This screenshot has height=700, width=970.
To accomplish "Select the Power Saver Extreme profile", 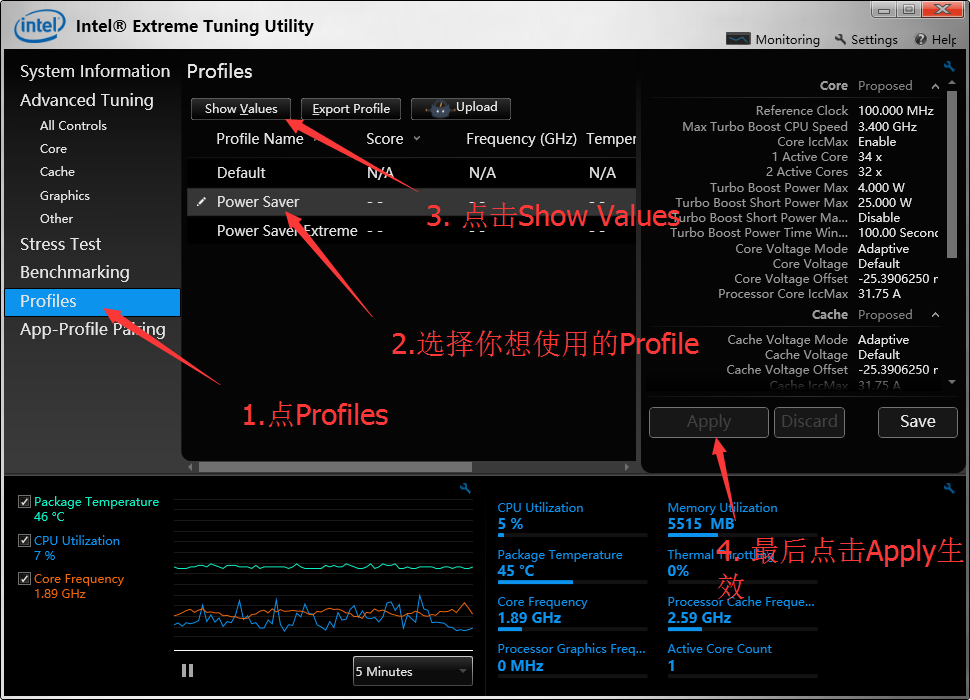I will 411,231.
